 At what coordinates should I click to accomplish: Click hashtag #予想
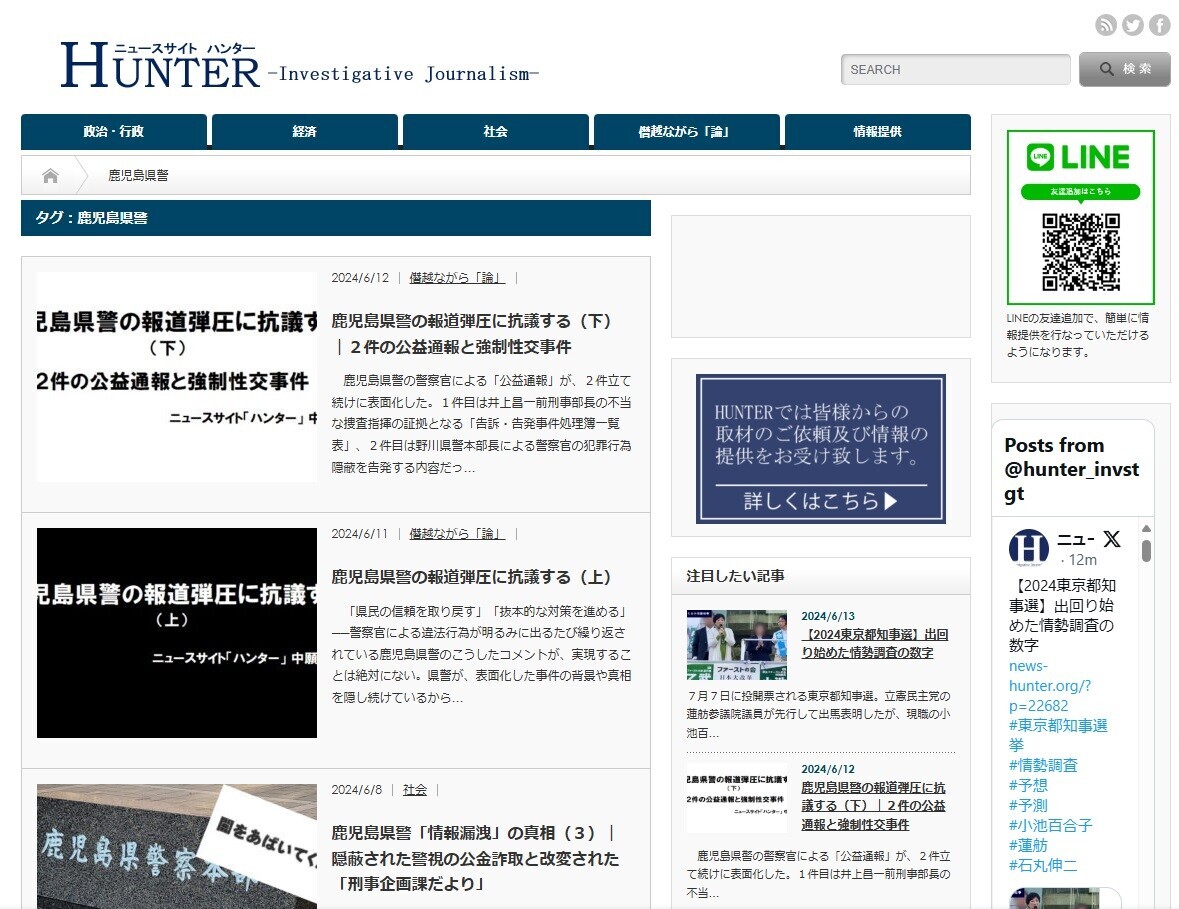point(1028,785)
